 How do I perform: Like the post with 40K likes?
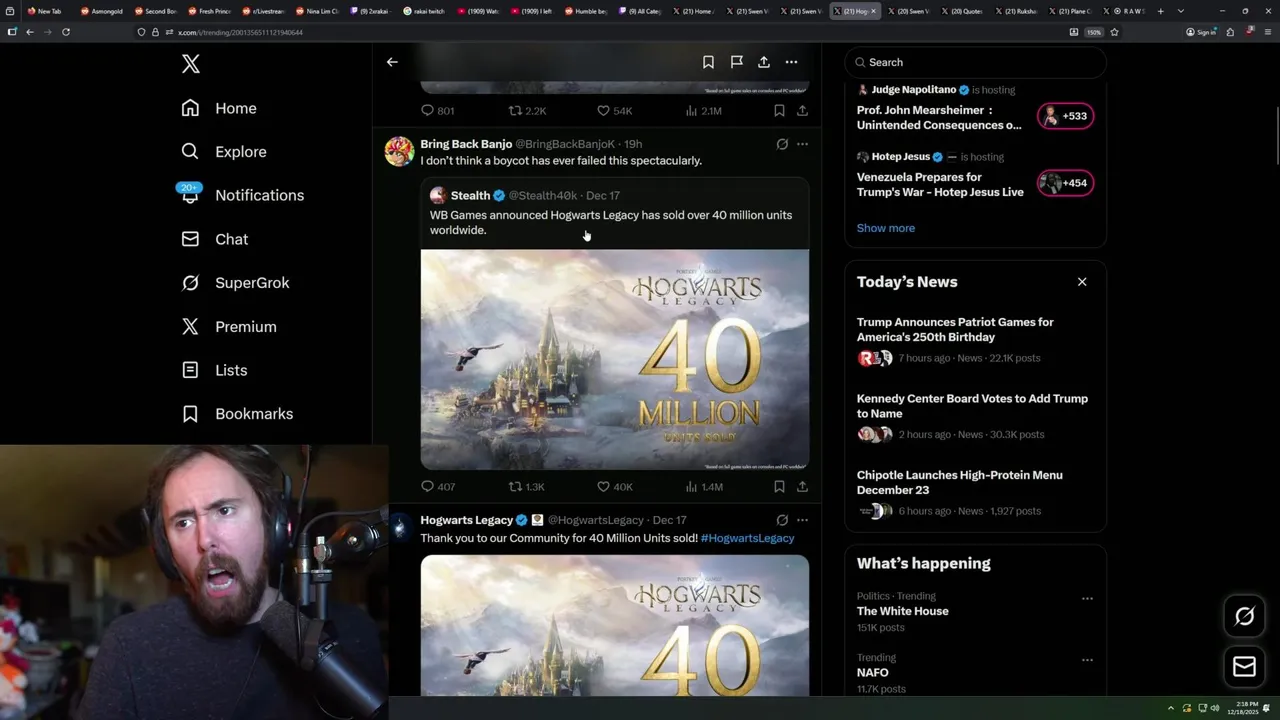click(x=614, y=487)
